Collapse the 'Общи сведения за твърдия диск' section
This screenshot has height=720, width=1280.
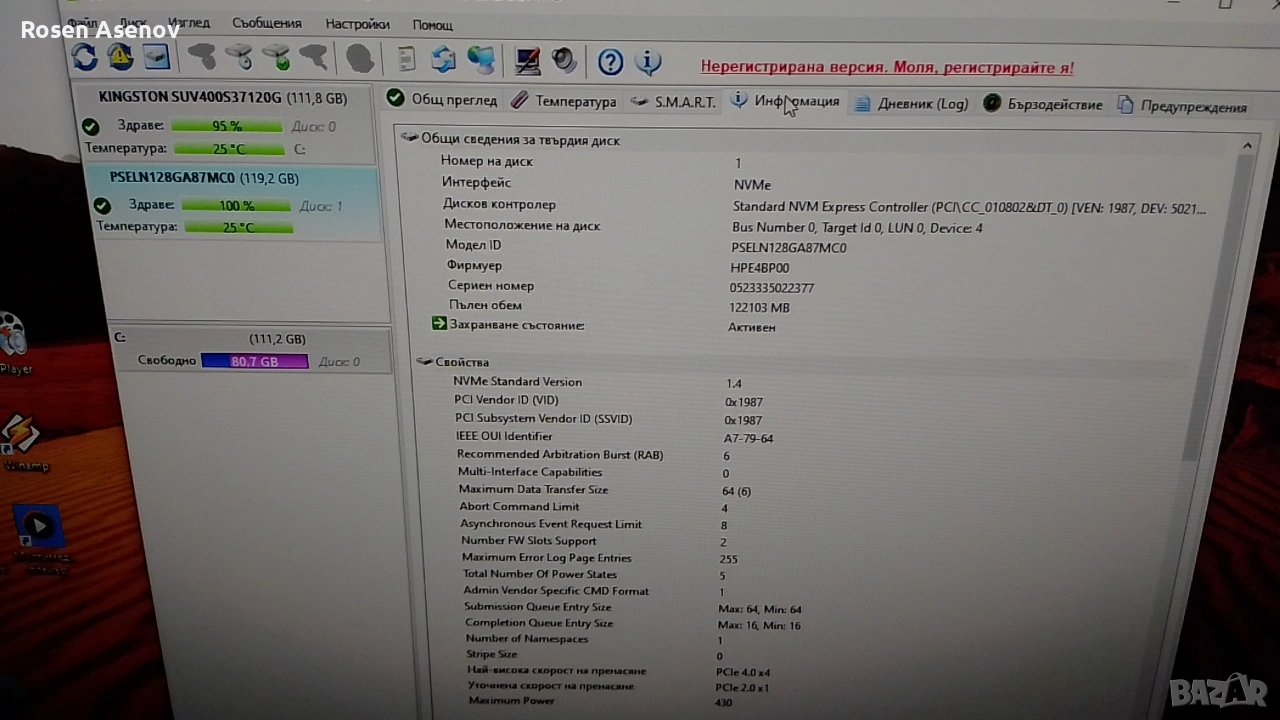pyautogui.click(x=410, y=139)
